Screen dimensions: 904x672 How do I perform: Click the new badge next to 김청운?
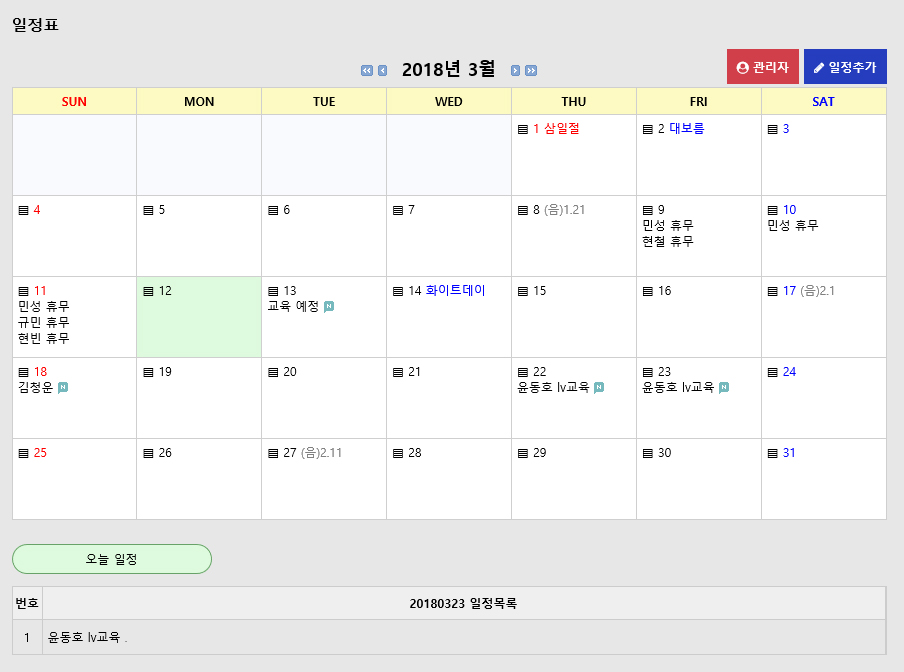63,388
